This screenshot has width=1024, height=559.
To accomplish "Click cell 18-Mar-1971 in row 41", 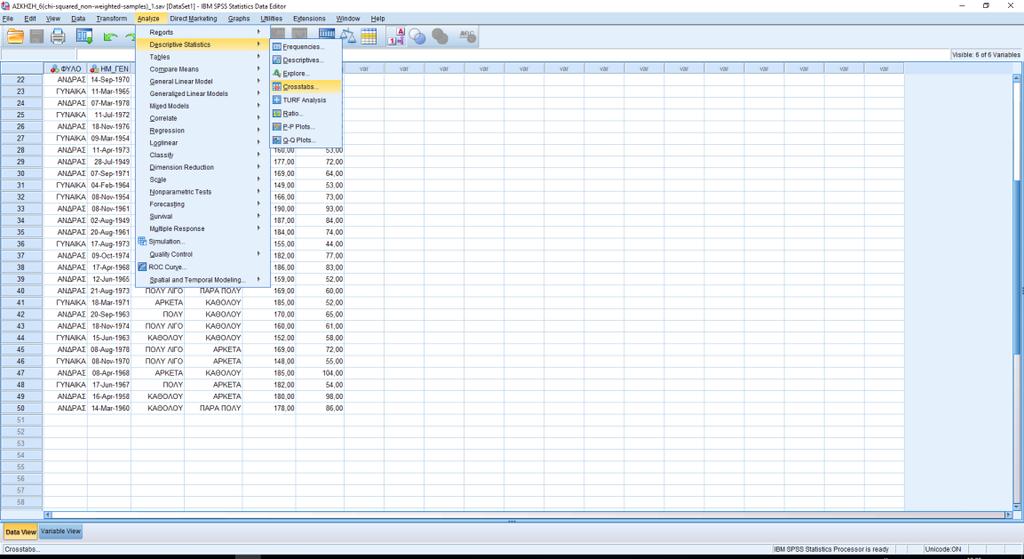I will tap(109, 302).
